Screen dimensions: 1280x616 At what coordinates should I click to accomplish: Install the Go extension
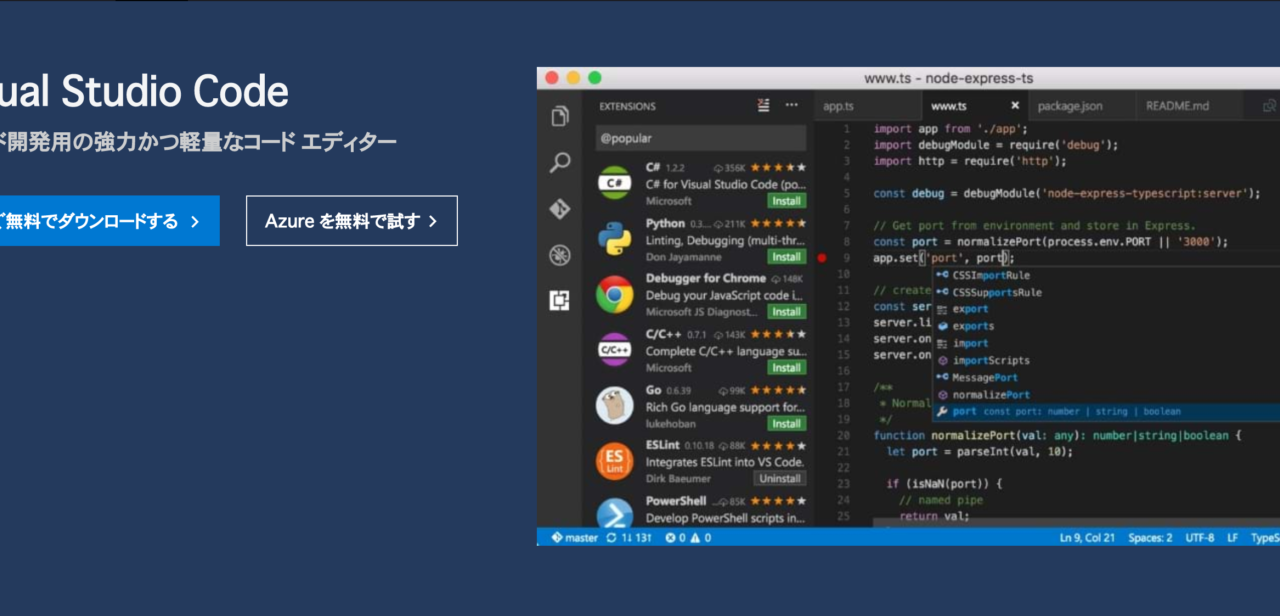tap(786, 423)
